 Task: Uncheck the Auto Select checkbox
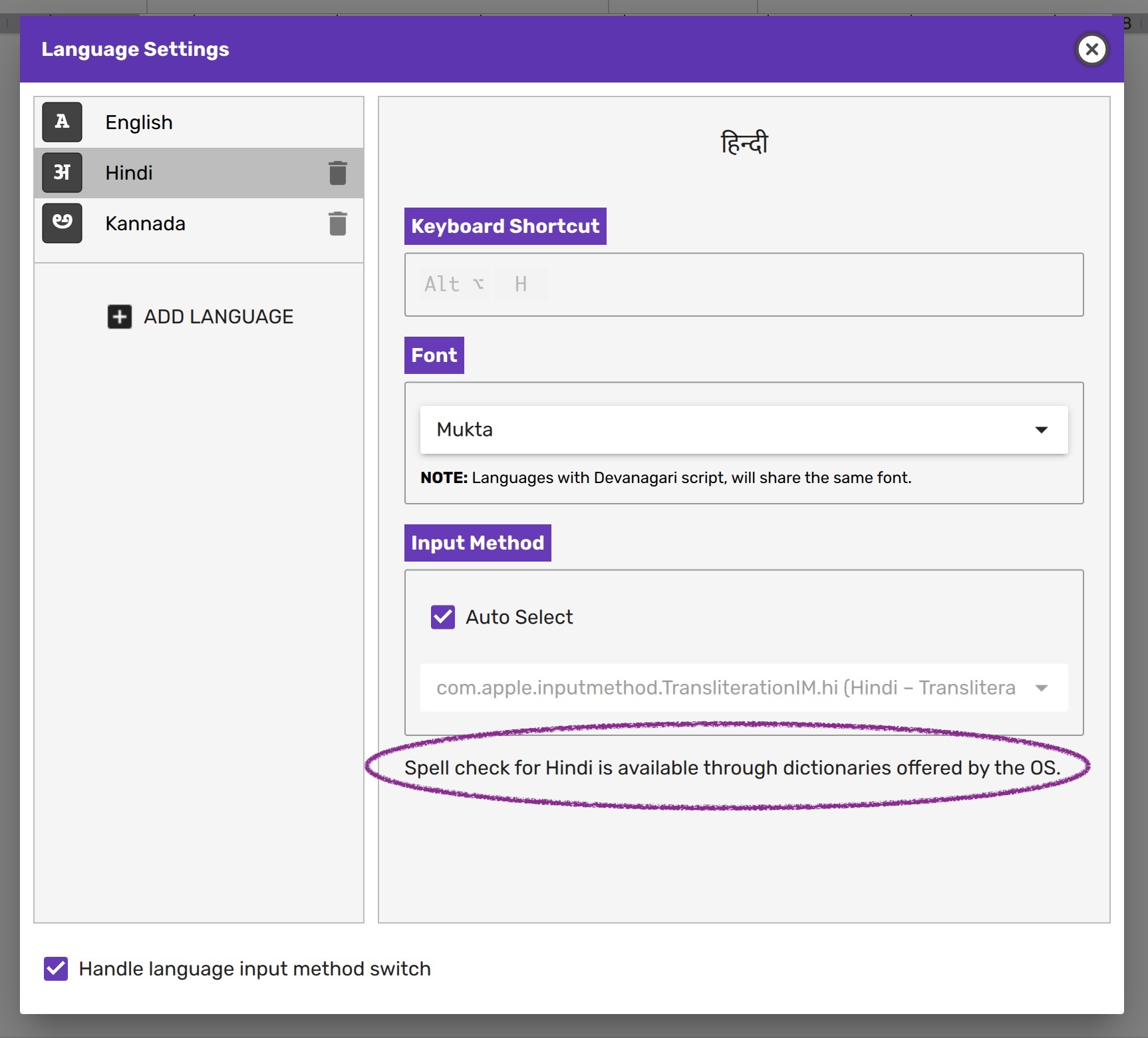click(x=443, y=617)
